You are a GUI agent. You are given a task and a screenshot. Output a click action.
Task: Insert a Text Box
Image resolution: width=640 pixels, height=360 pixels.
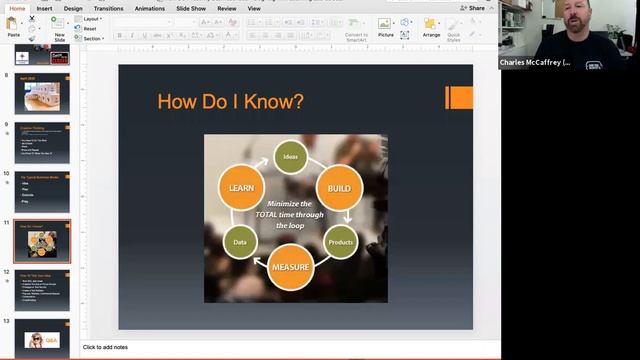404,35
